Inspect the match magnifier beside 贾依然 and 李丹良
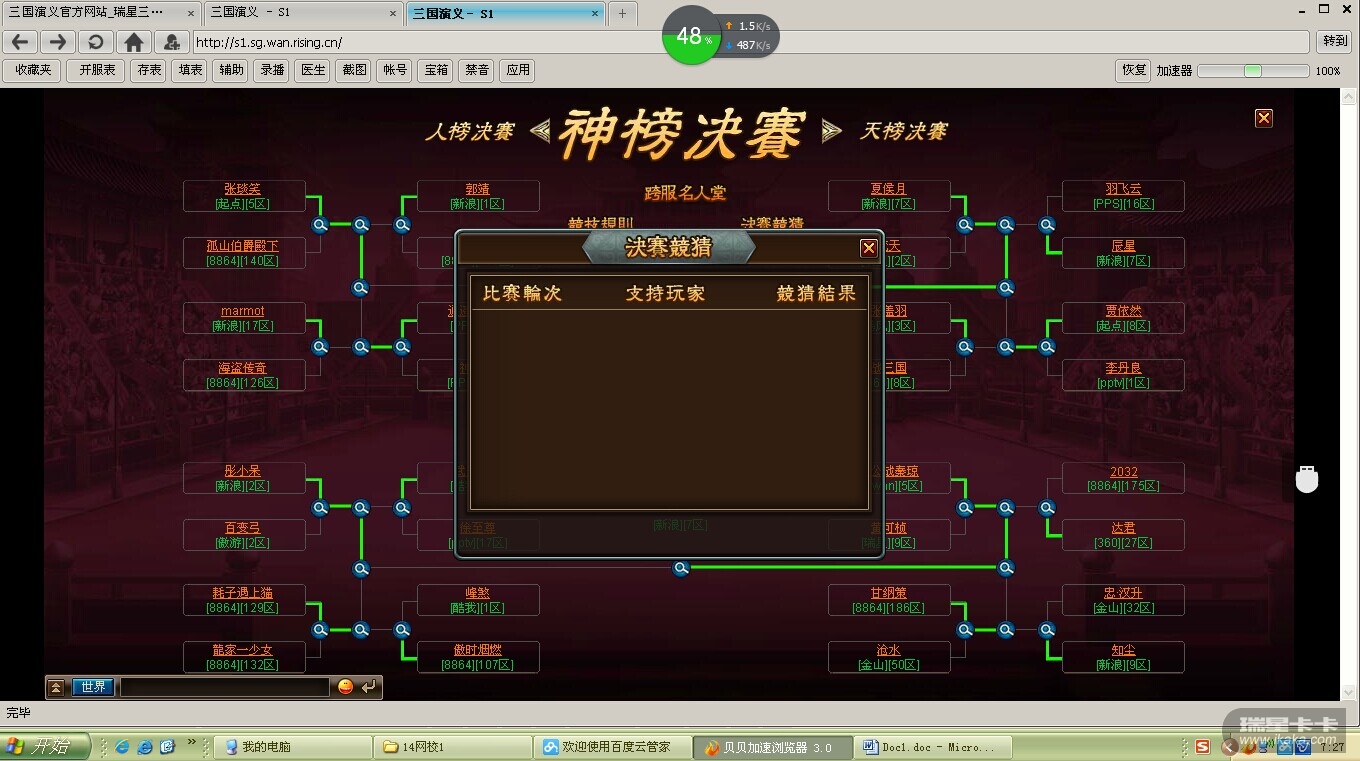The image size is (1360, 761). (x=1047, y=347)
